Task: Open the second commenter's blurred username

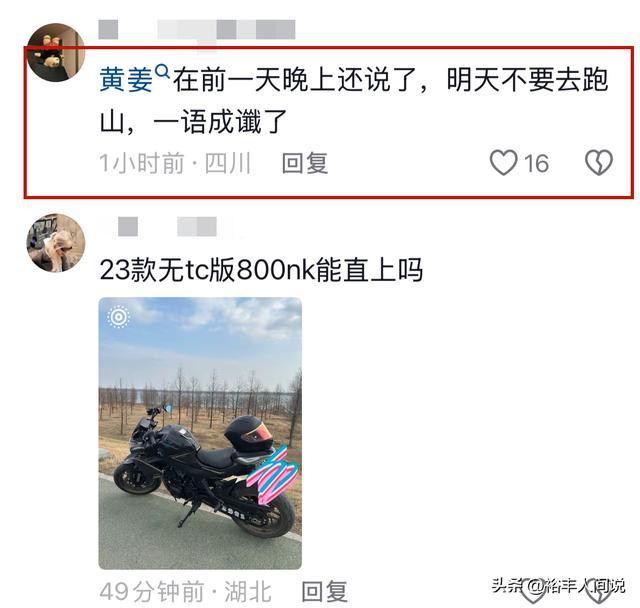Action: (x=167, y=226)
